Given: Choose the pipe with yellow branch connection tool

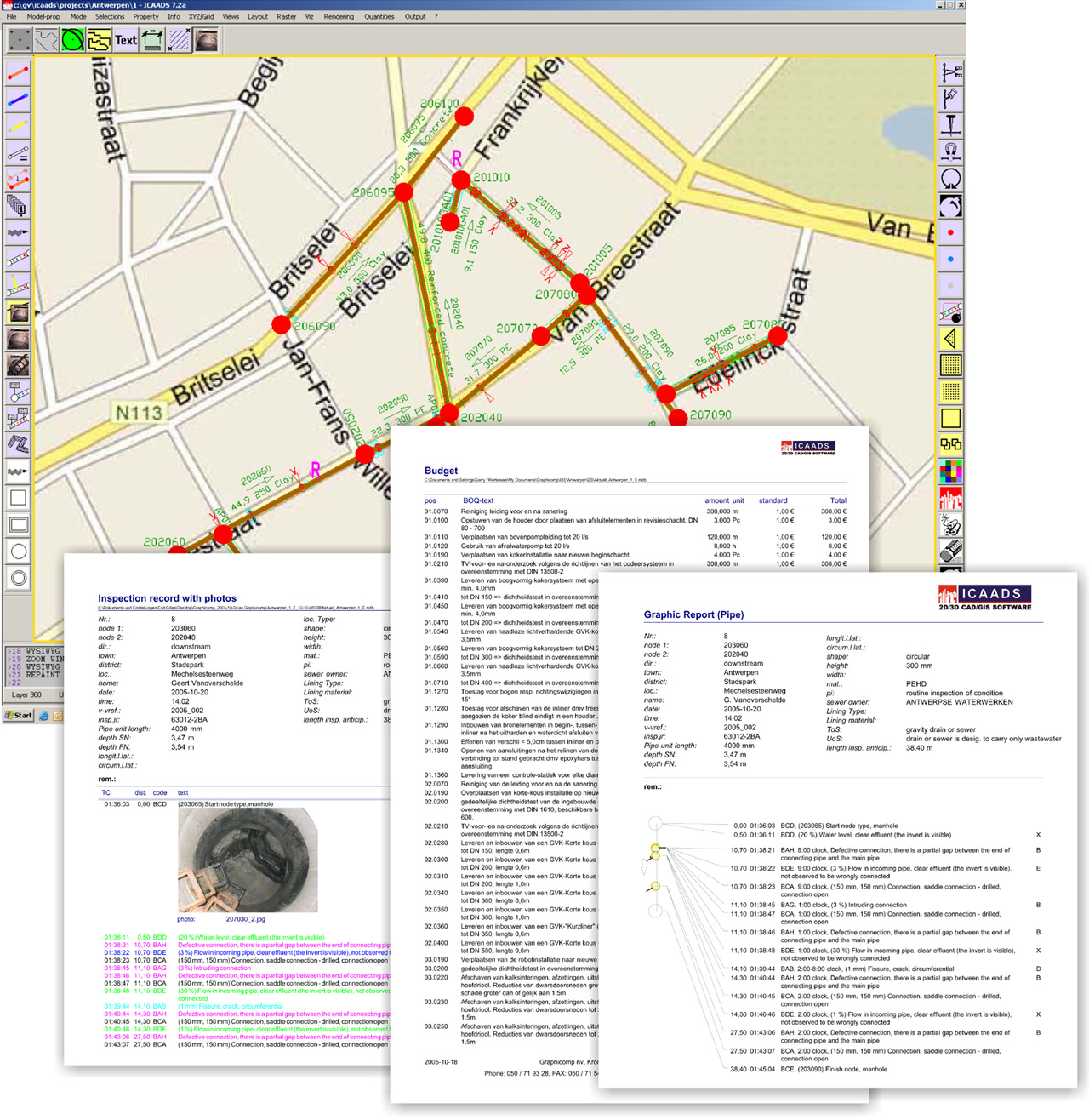Looking at the screenshot, I should 18,285.
